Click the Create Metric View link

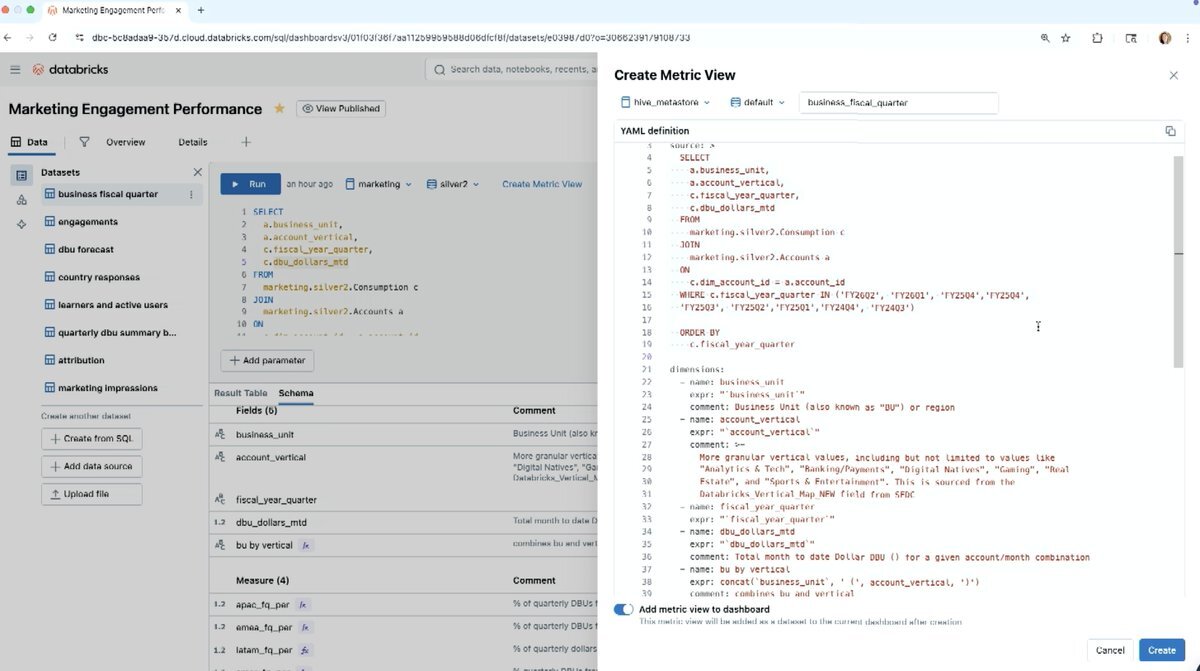coord(542,184)
